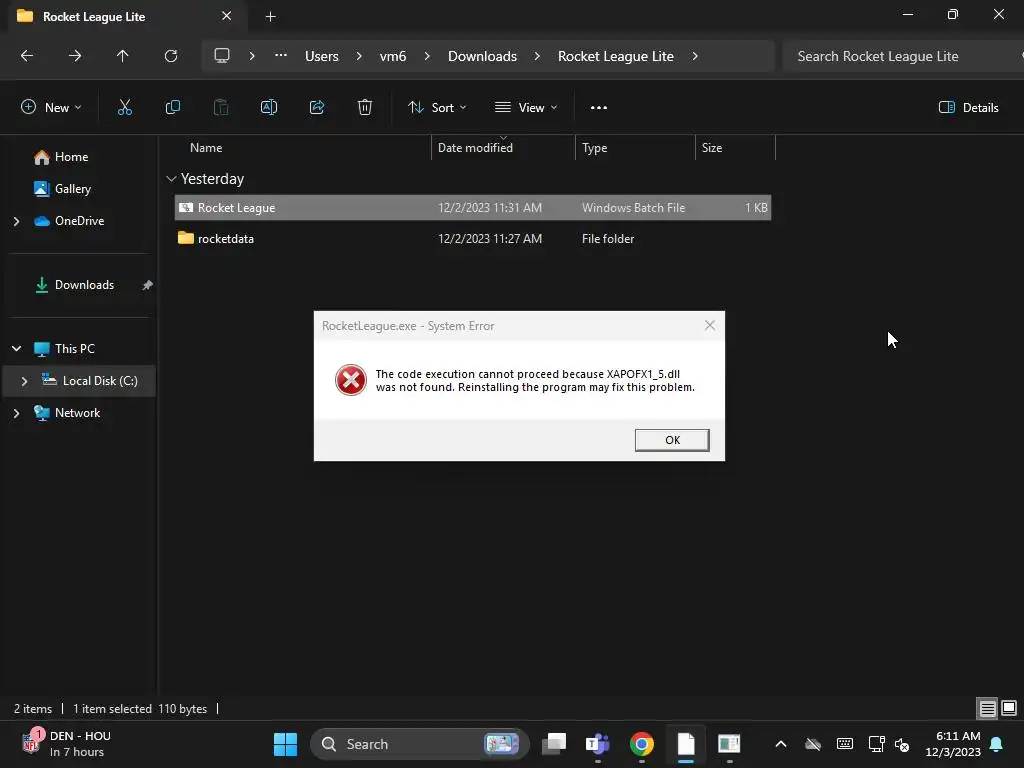Rename the selected file
This screenshot has width=1024, height=768.
(268, 107)
